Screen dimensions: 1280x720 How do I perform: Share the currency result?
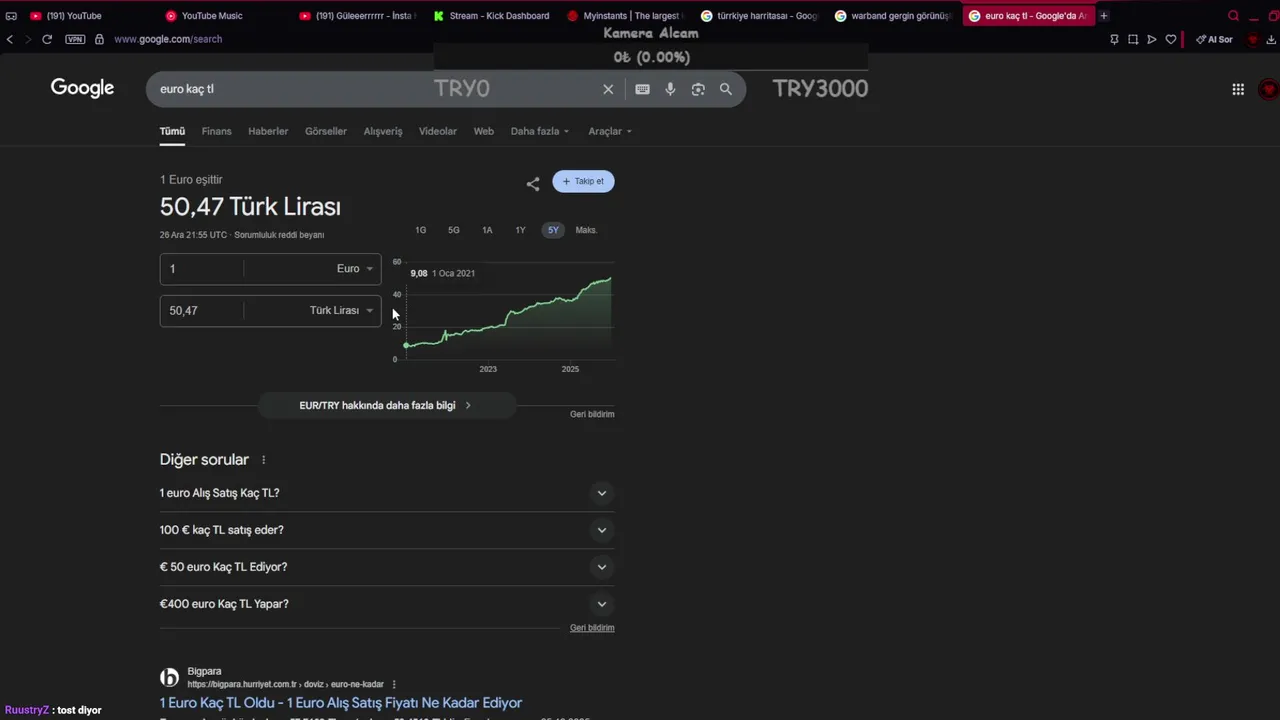pos(533,184)
